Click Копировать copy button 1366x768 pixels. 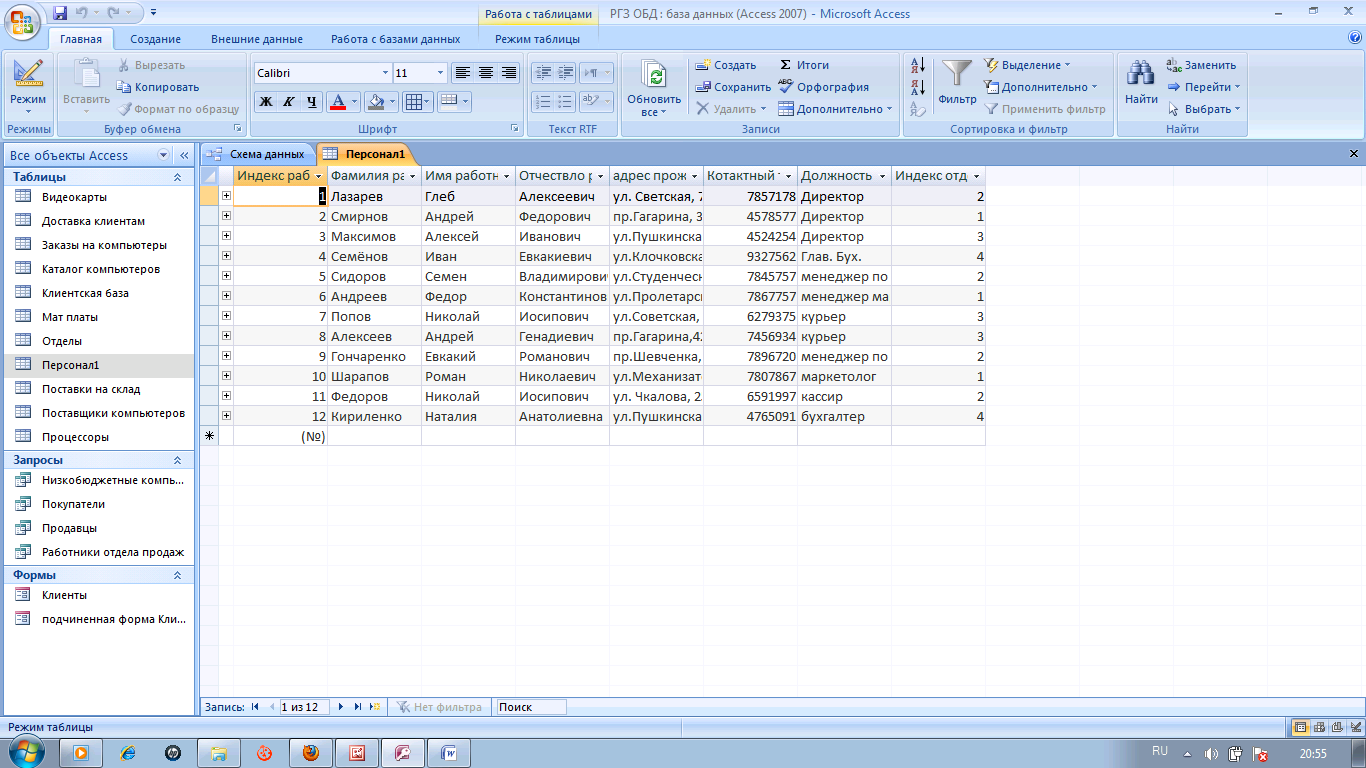point(158,87)
